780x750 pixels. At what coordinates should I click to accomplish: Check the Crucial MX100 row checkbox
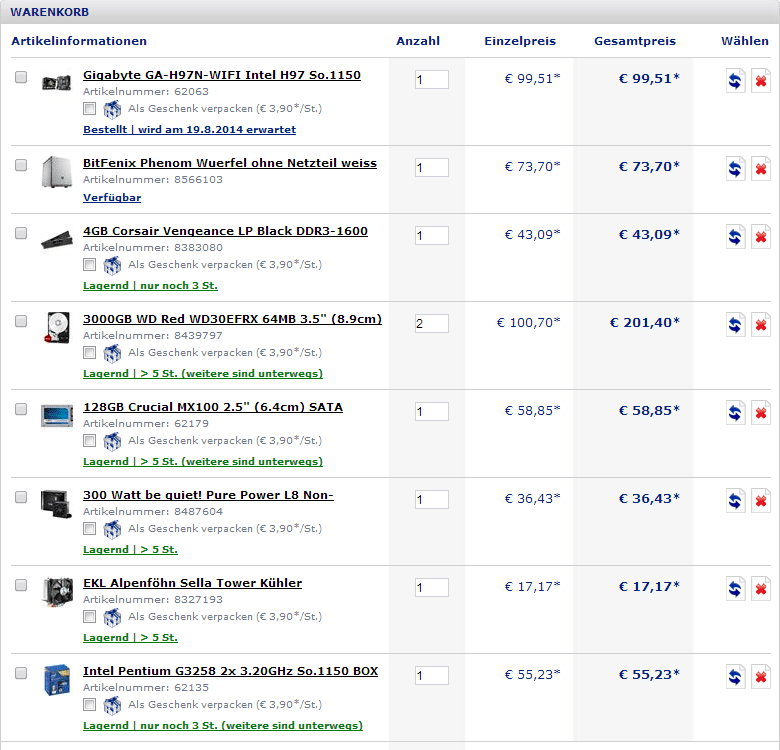pyautogui.click(x=21, y=409)
